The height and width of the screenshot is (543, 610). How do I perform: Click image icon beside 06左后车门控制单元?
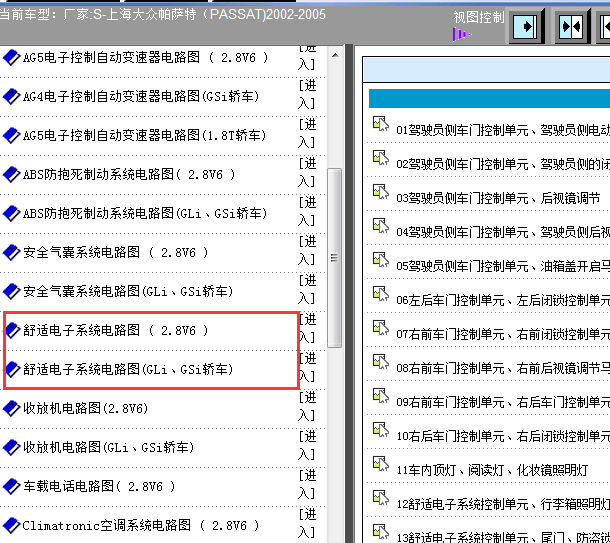tap(380, 294)
